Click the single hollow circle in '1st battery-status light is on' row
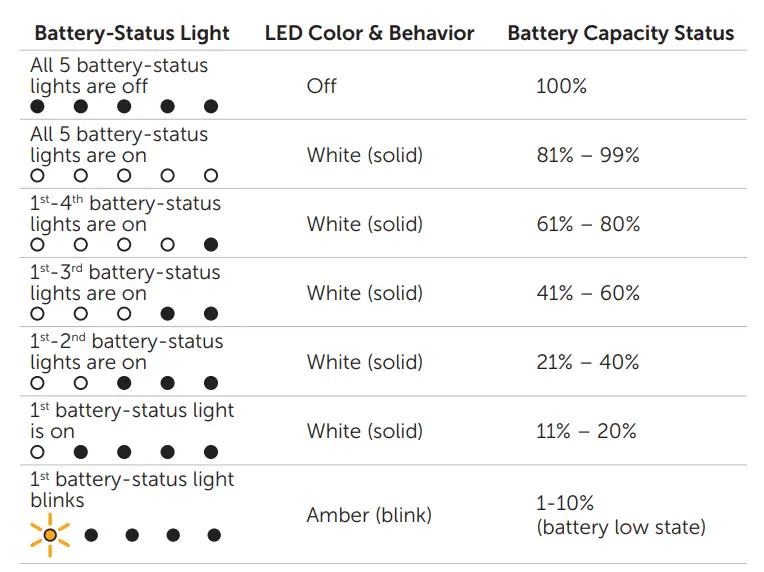Image resolution: width=764 pixels, height=572 pixels. (38, 452)
